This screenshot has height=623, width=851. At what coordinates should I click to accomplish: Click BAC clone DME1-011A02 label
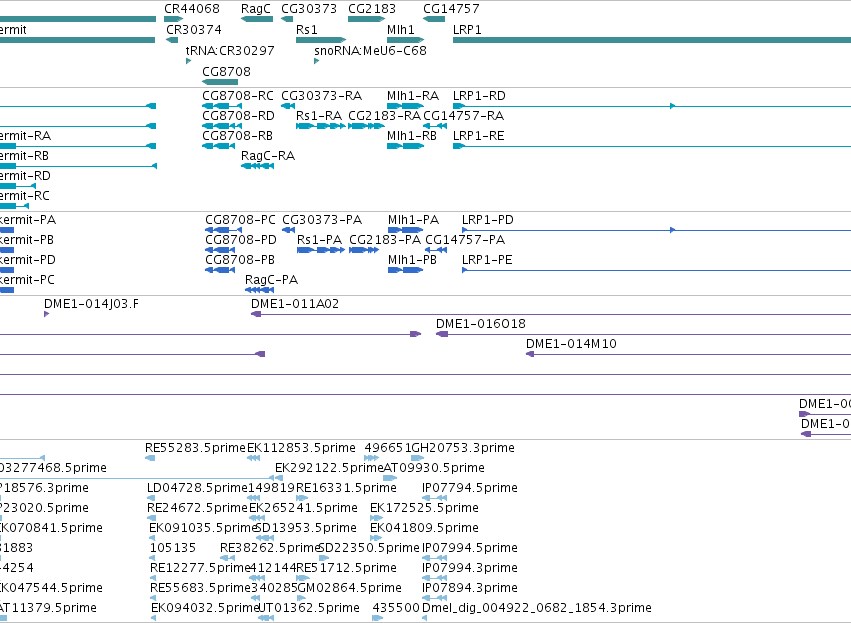tap(295, 304)
